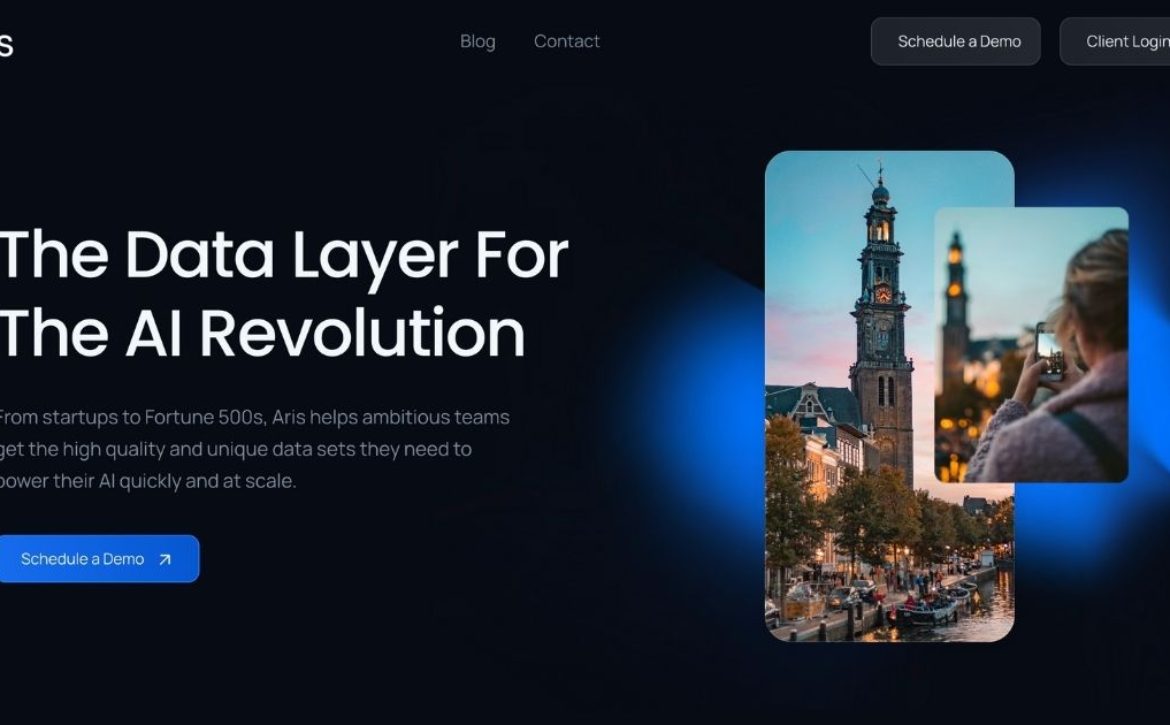Click the blue Schedule a Demo text
Screen dimensions: 1170x725
(x=82, y=559)
